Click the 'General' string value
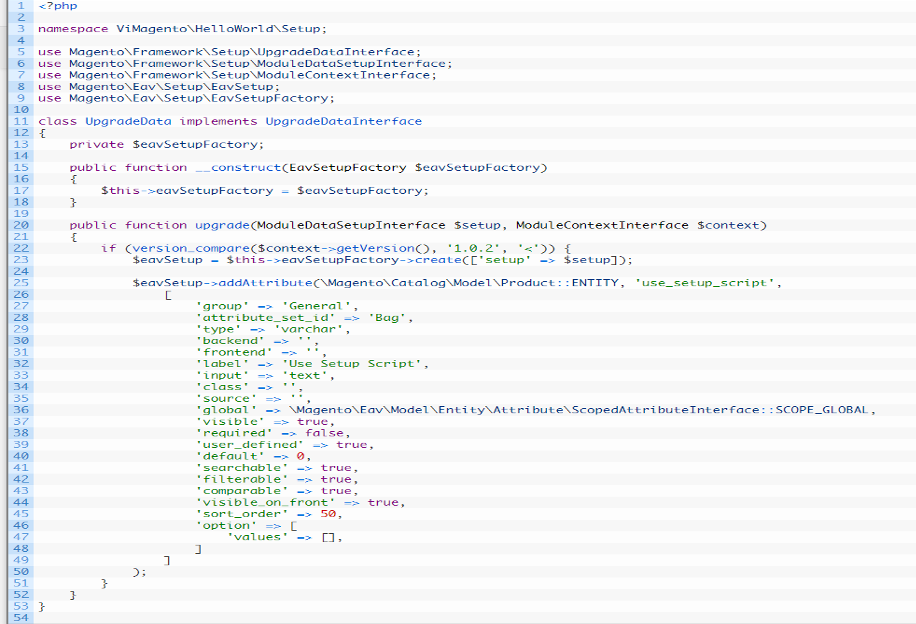Image resolution: width=916 pixels, height=624 pixels. click(x=316, y=306)
